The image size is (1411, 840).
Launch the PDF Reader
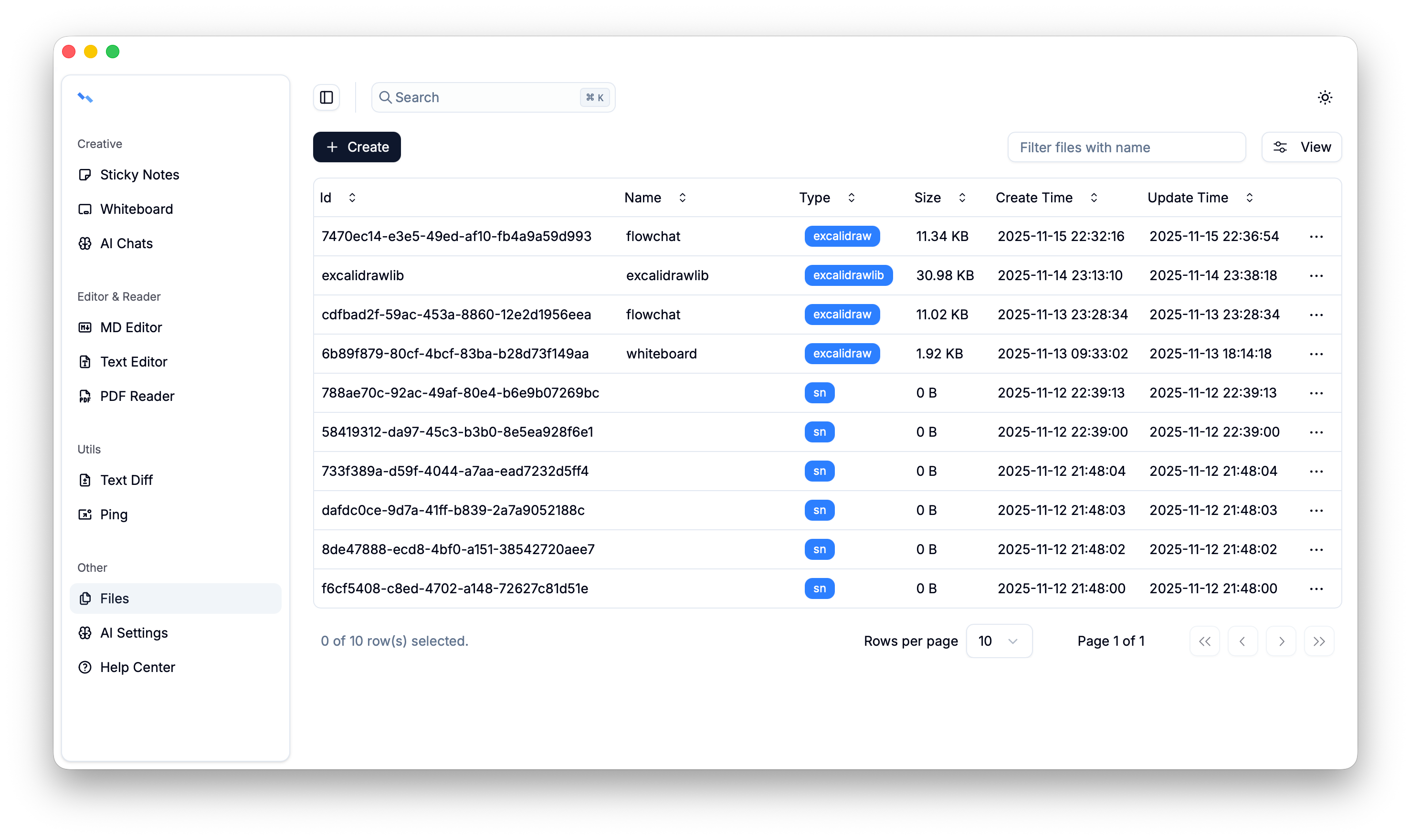pos(137,396)
